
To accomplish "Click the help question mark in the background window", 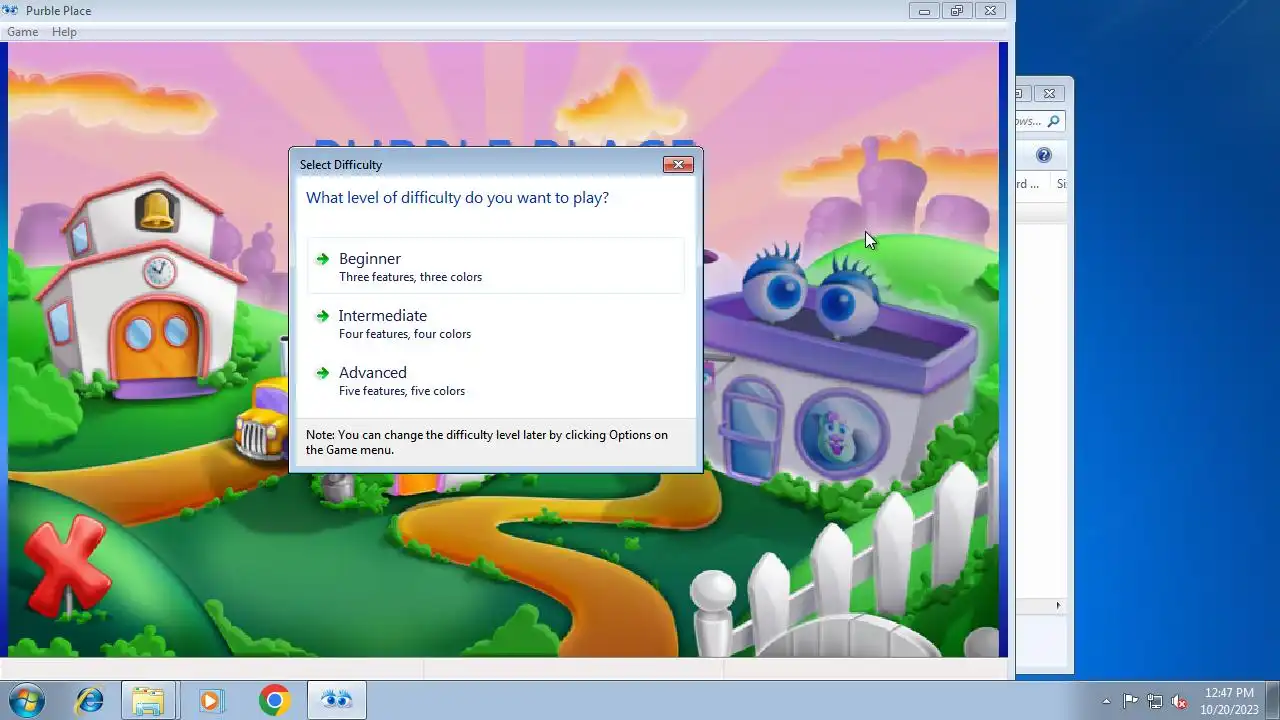I will pos(1044,155).
